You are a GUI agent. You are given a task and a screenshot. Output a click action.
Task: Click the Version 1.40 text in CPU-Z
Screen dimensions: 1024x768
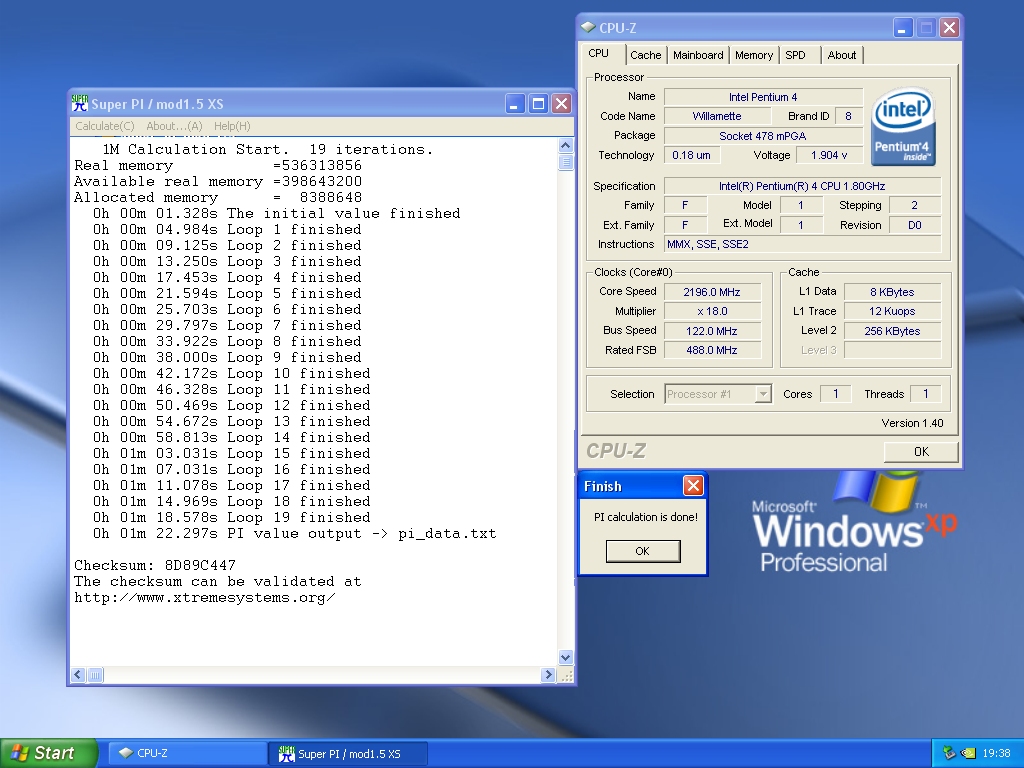tap(912, 423)
